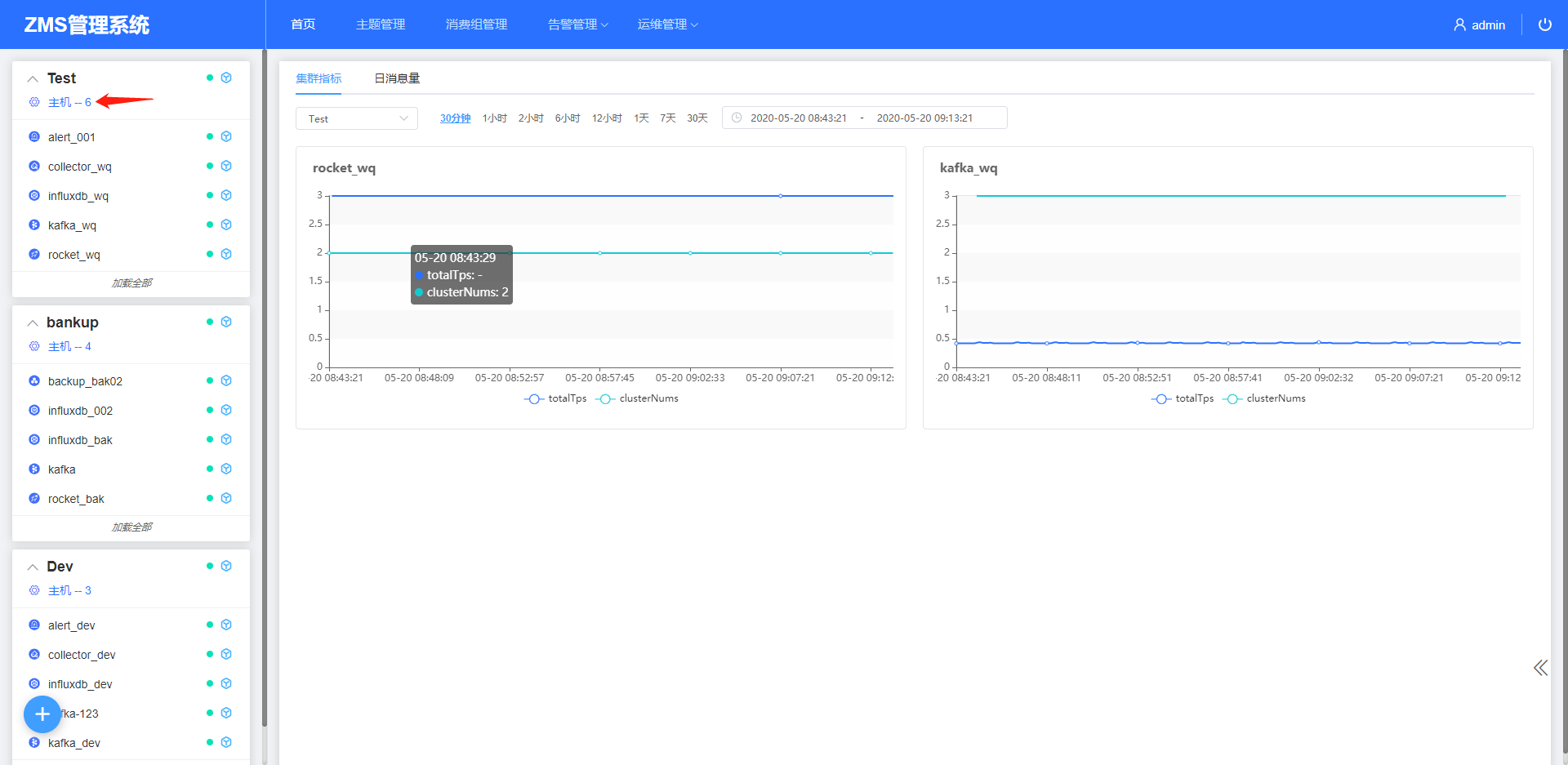The image size is (1568, 765).
Task: Click the cube icon next to Test
Action: click(227, 78)
